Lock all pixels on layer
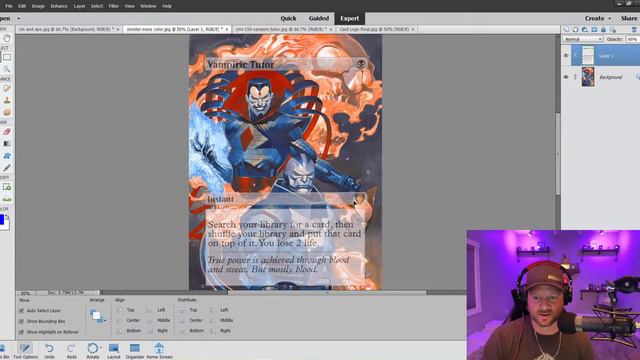The height and width of the screenshot is (360, 640). pyautogui.click(x=604, y=29)
